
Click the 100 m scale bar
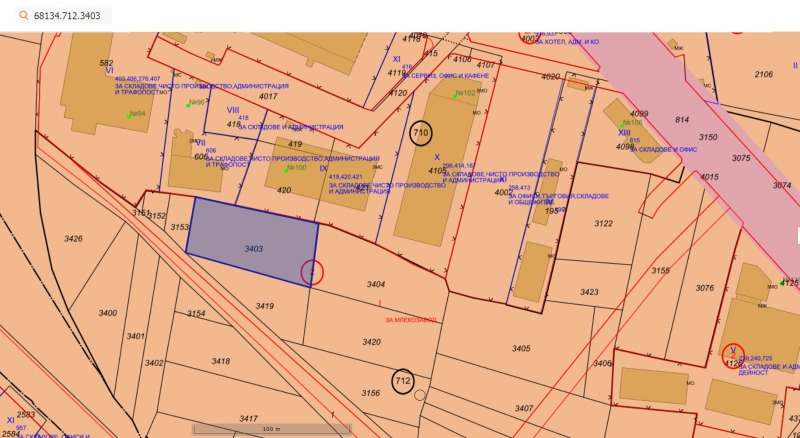click(x=267, y=428)
